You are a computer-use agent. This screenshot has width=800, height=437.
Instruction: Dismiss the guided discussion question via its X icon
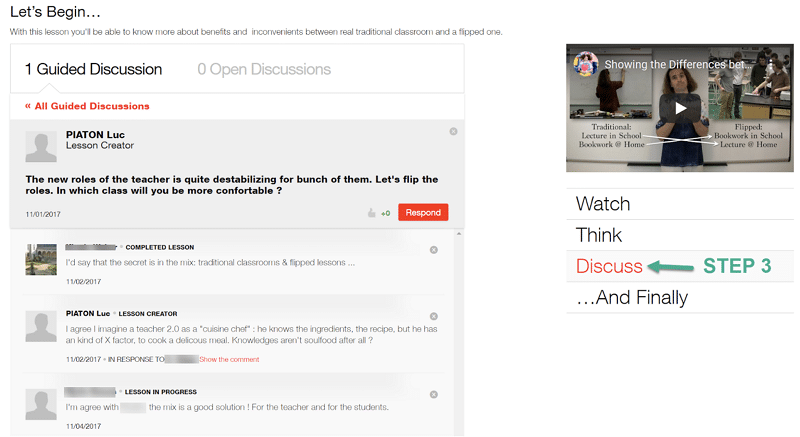(x=453, y=132)
